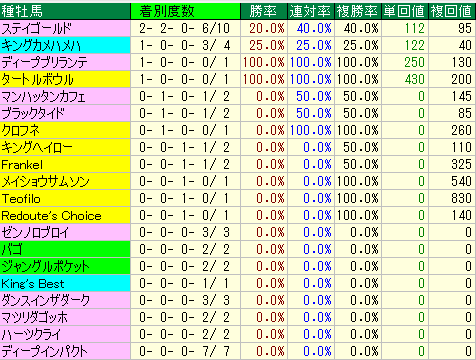Click the 単回値 column header
Viewport: 476px width, 360px height.
click(404, 11)
